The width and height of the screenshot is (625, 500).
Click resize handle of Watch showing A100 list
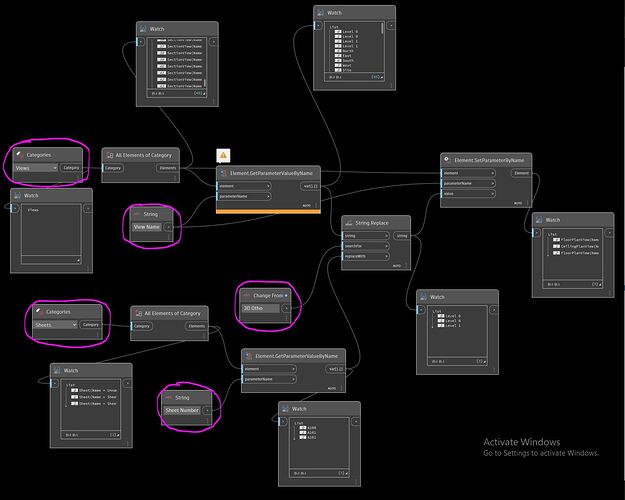(347, 473)
